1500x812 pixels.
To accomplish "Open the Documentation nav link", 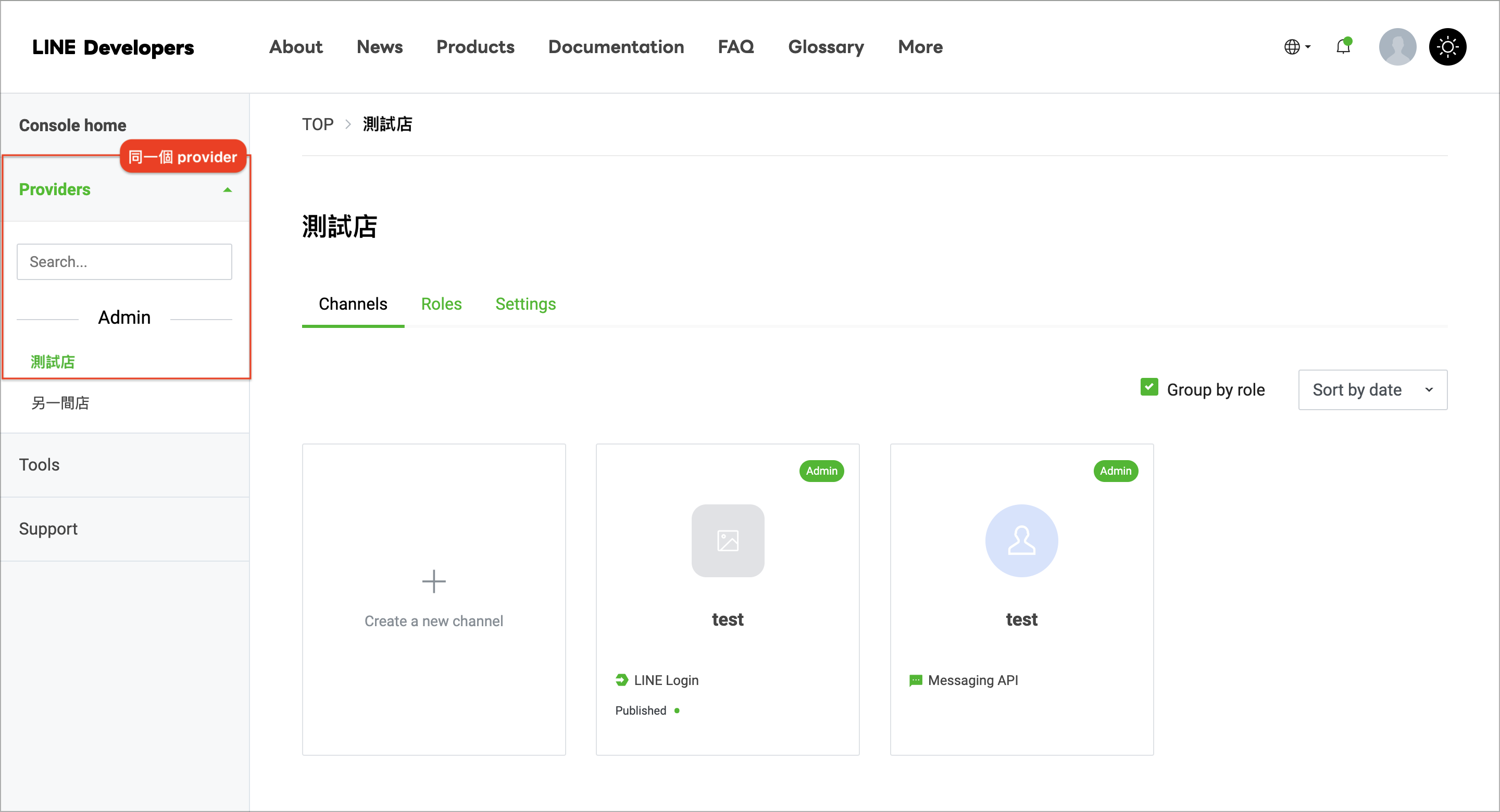I will click(616, 46).
